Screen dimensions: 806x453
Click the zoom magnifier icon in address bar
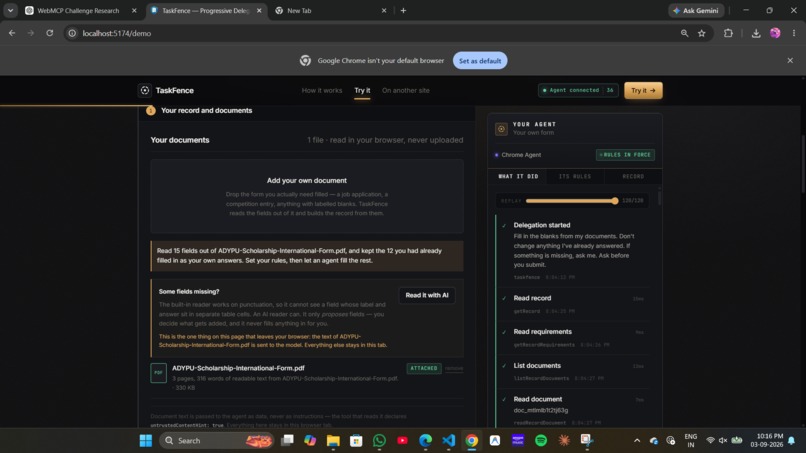[684, 33]
